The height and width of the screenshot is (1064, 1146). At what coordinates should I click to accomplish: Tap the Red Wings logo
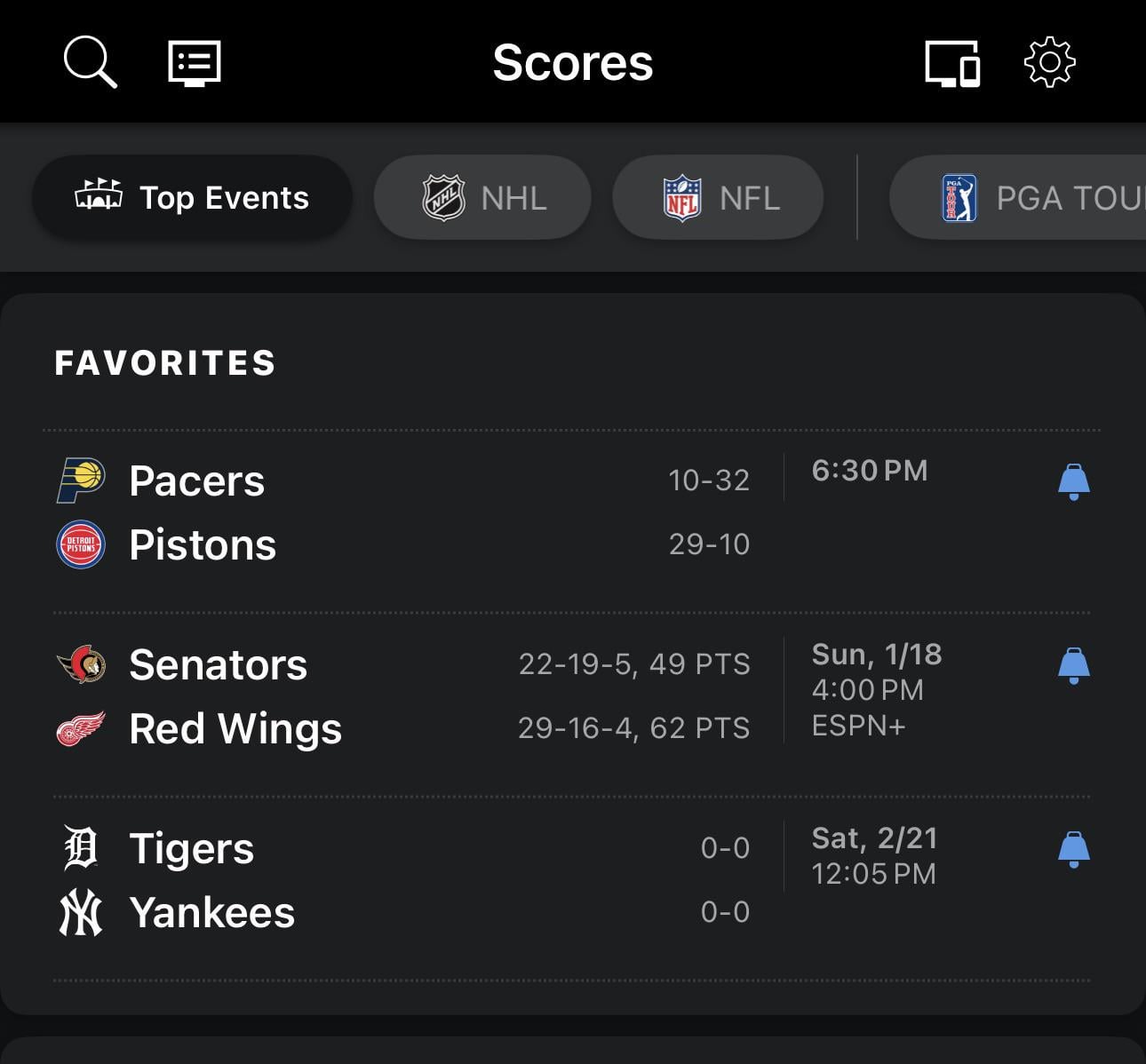(81, 728)
